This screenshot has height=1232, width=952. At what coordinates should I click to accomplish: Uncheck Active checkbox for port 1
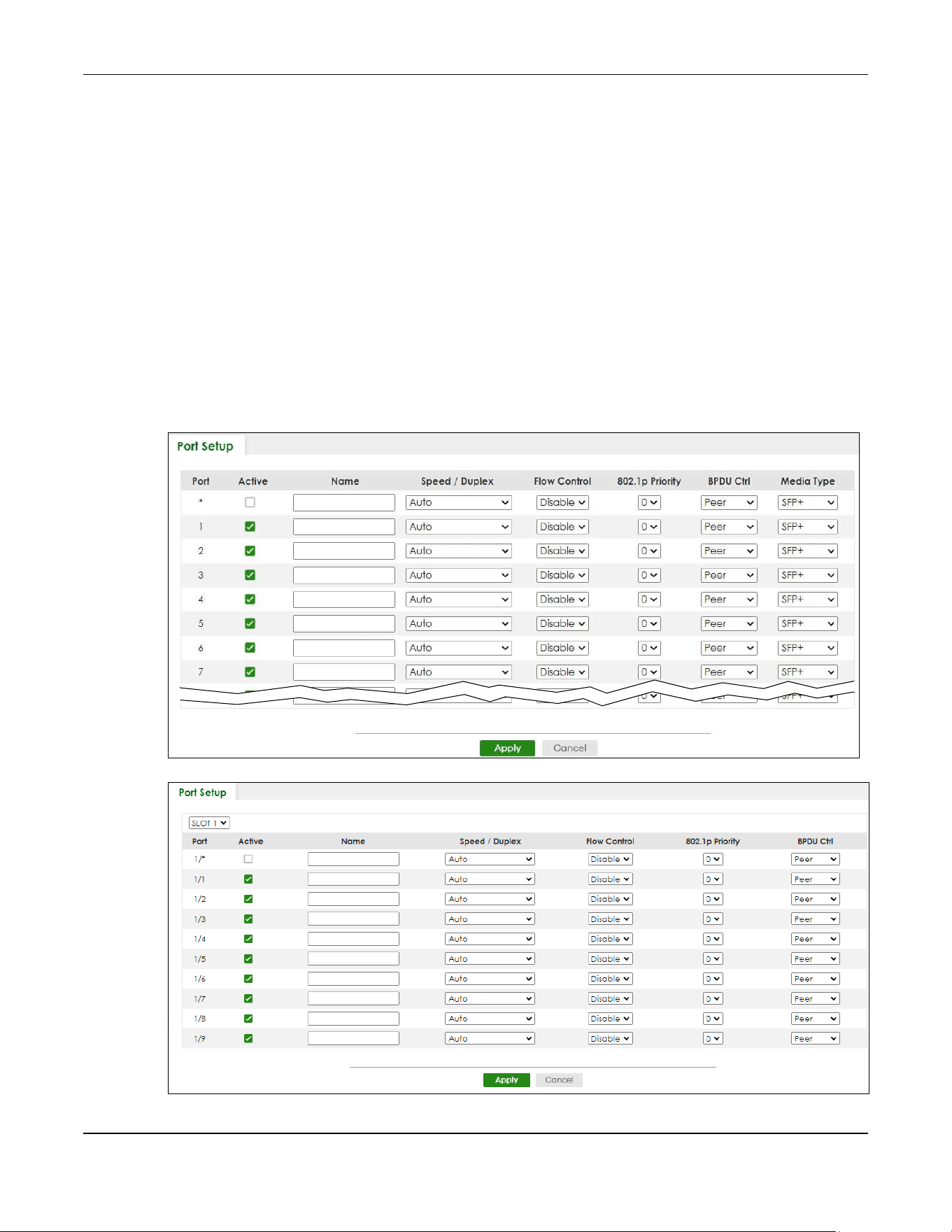[x=250, y=527]
